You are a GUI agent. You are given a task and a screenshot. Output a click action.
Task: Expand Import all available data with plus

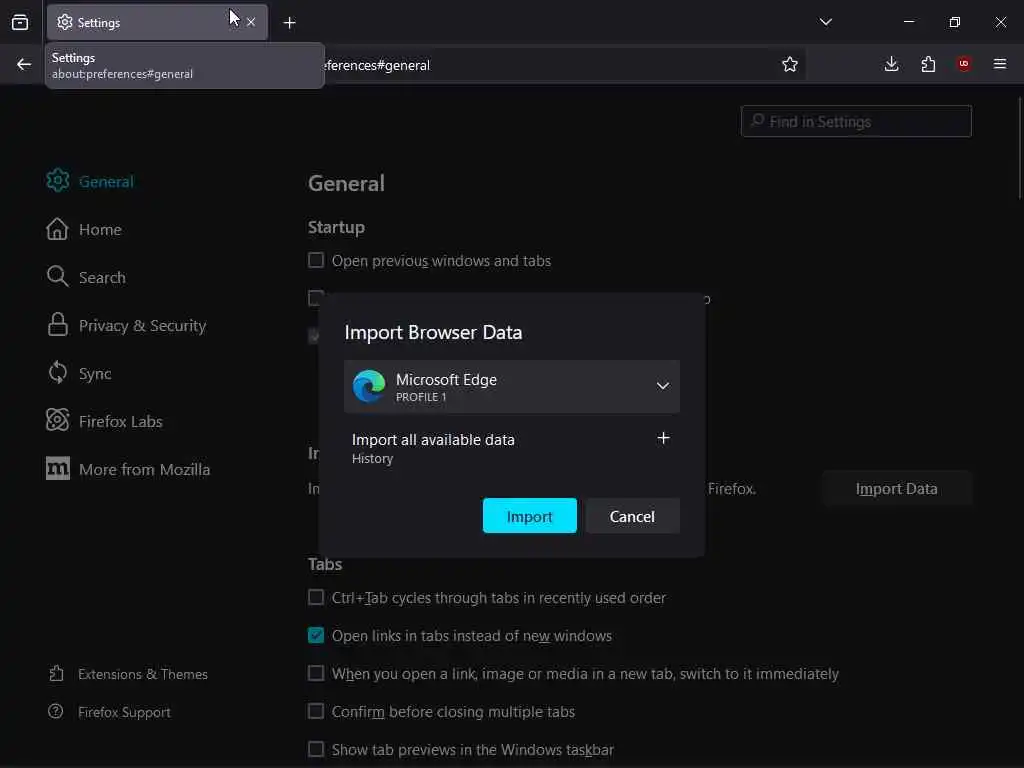click(x=663, y=438)
